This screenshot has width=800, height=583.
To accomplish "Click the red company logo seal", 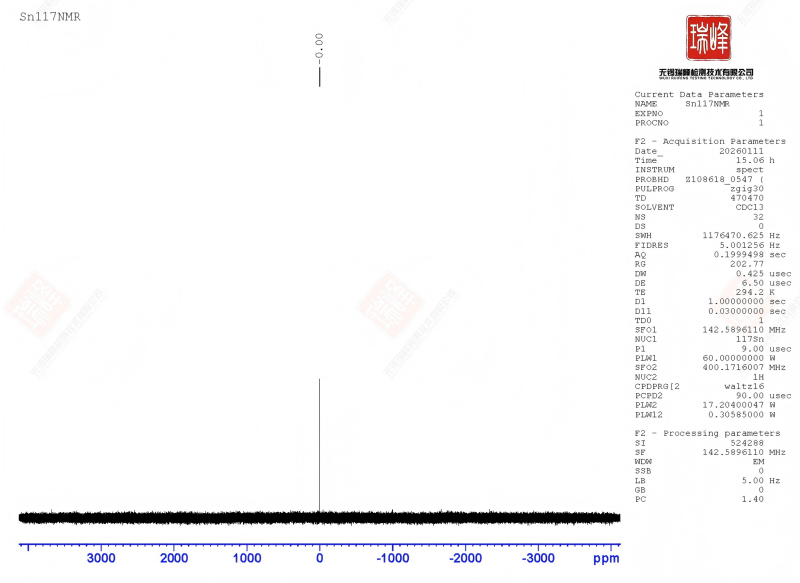I will tap(707, 38).
